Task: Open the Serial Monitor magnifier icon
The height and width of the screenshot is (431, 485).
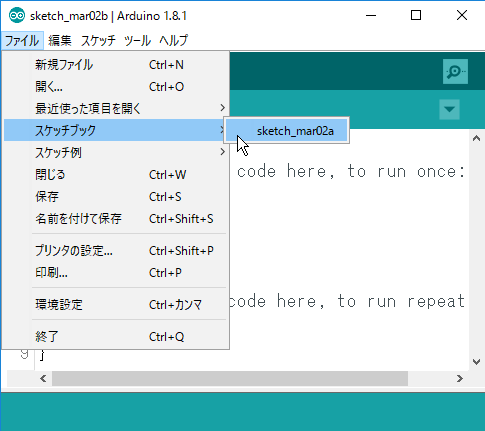Action: [x=455, y=72]
